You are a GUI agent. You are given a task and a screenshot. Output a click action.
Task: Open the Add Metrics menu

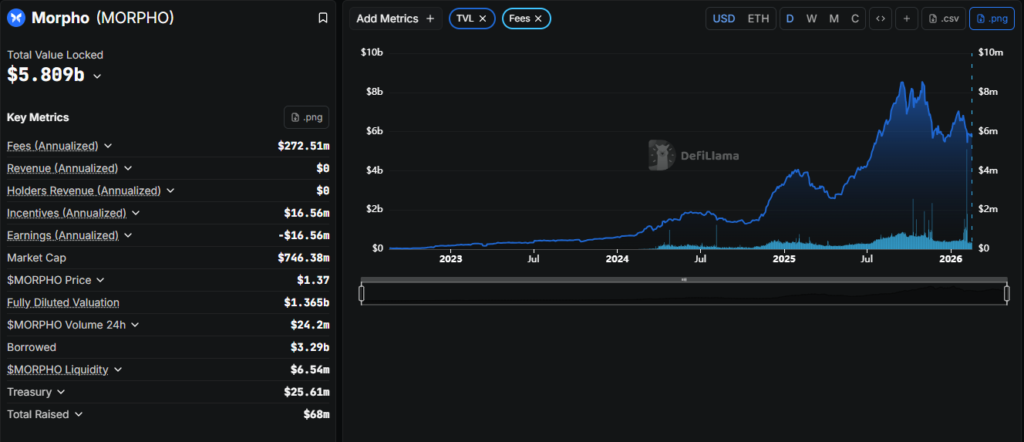pos(395,18)
